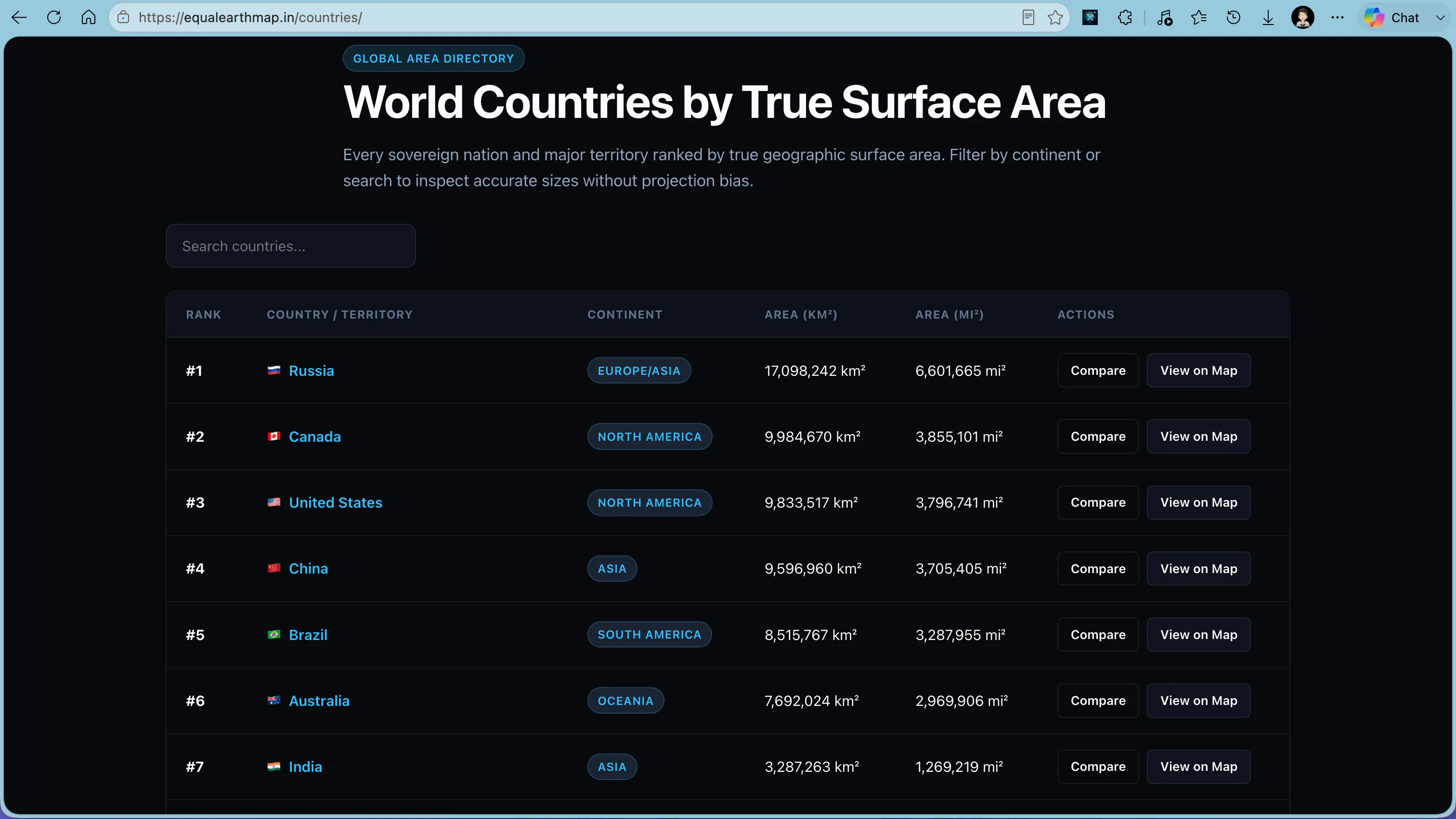1456x819 pixels.
Task: Open the favorites list icon
Action: click(x=1199, y=17)
